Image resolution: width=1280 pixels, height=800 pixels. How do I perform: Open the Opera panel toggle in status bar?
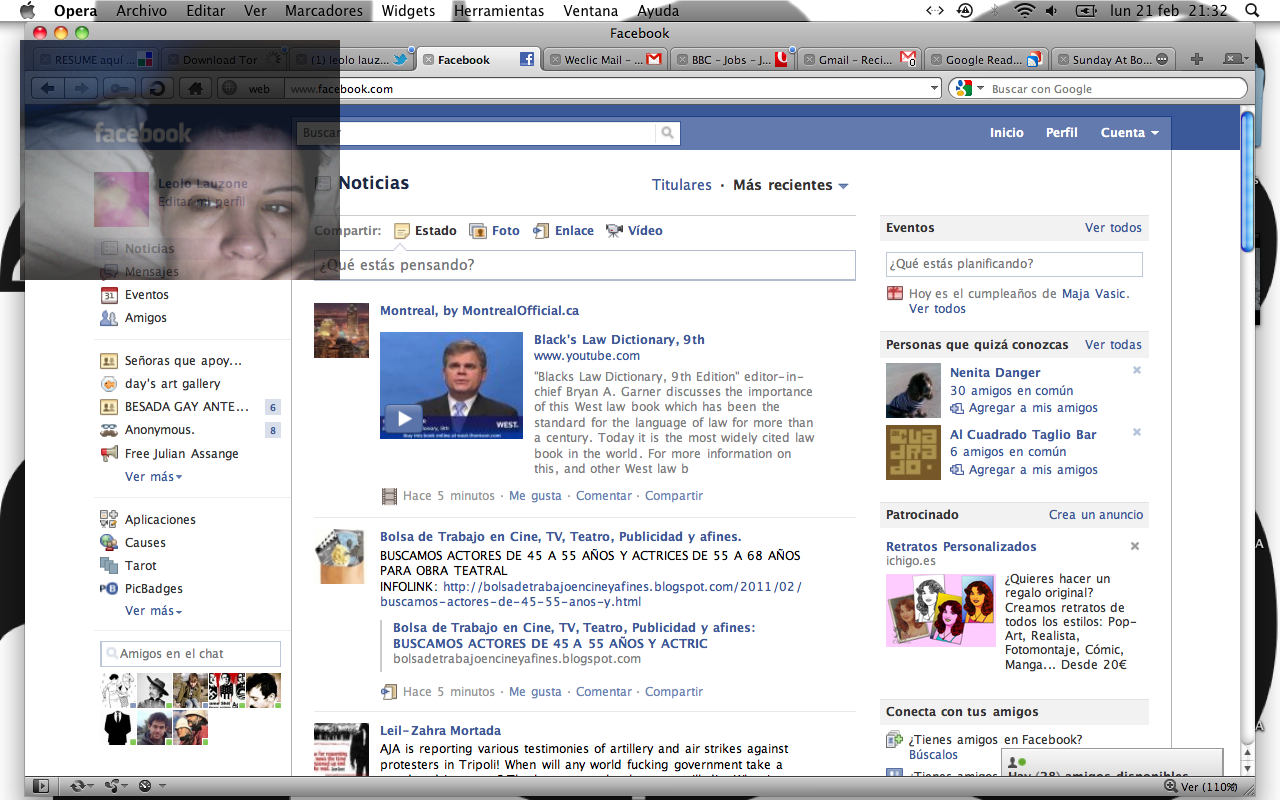coord(41,786)
